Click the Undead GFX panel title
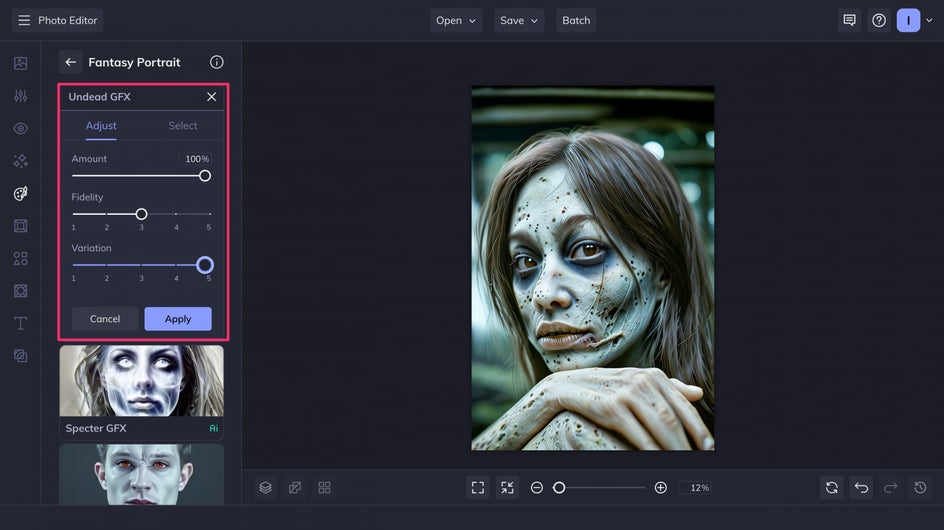944x530 pixels. (99, 97)
